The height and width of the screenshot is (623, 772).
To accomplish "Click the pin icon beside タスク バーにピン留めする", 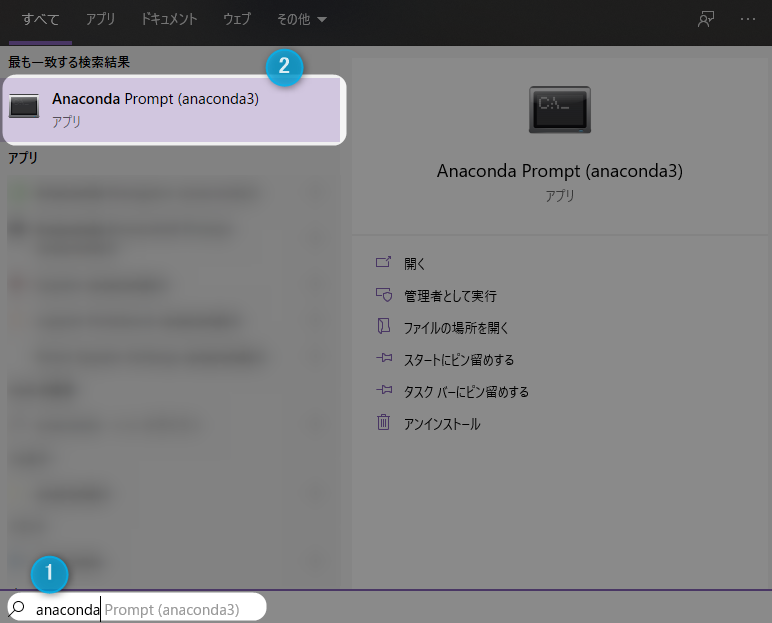I will [x=384, y=390].
